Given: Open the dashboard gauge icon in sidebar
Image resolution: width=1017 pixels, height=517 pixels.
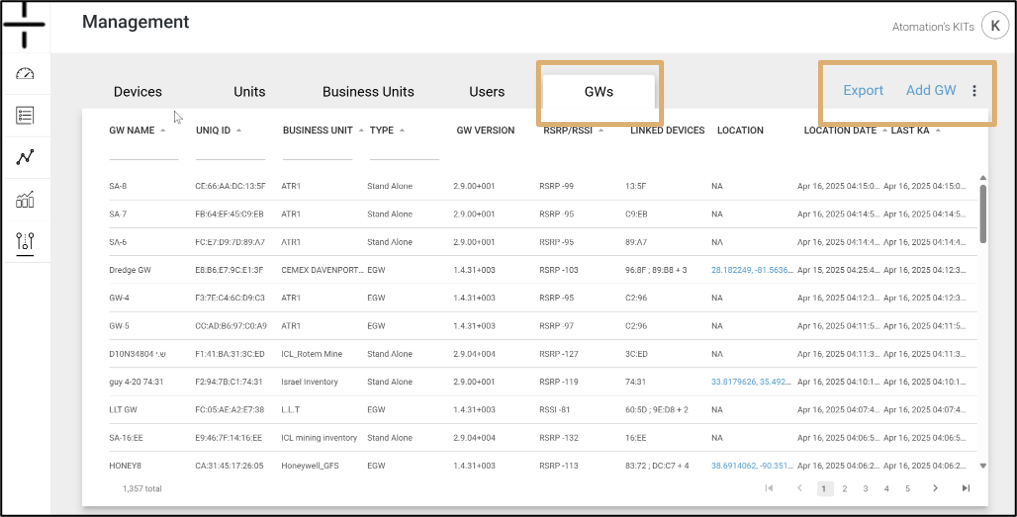Looking at the screenshot, I should (x=25, y=73).
